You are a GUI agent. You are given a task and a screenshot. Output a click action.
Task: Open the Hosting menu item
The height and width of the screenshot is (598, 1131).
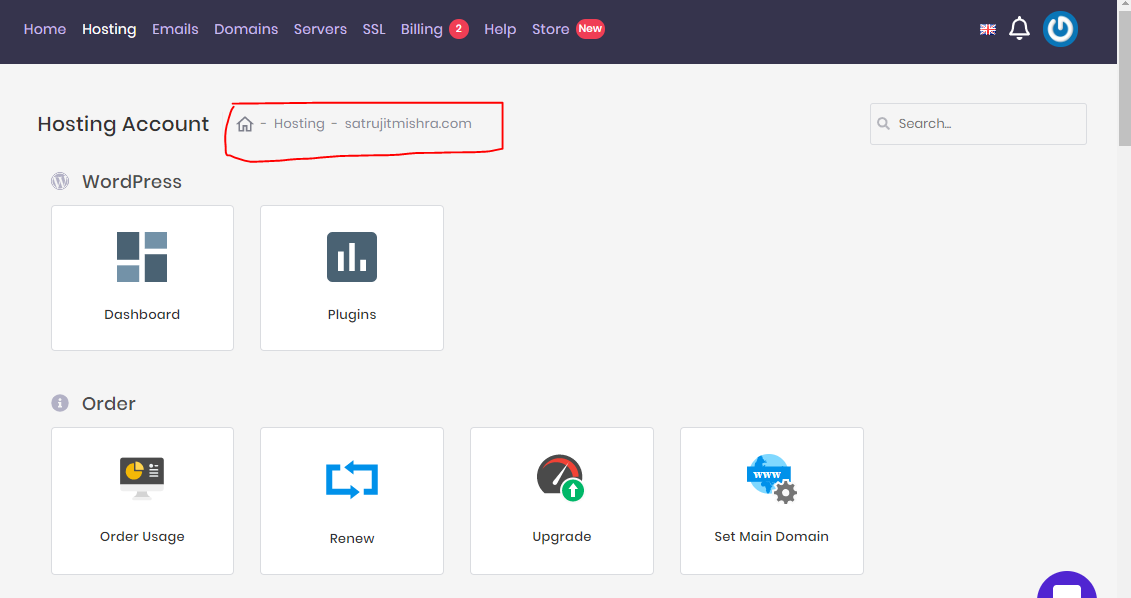coord(109,29)
